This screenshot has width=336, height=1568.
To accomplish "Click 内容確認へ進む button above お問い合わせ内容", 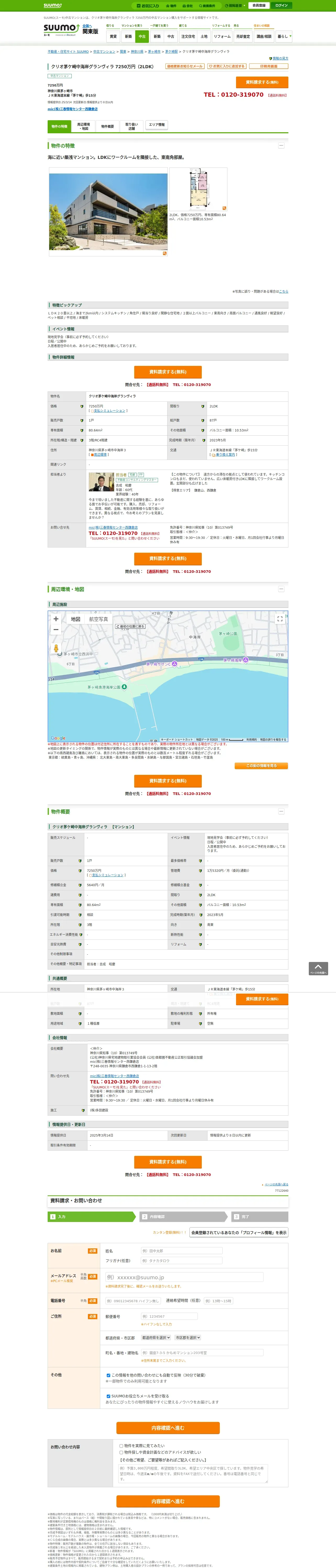I will coord(168,1427).
